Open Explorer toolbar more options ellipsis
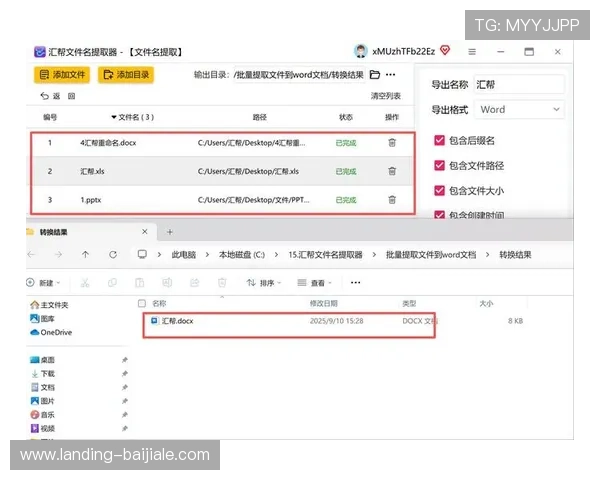 click(x=355, y=282)
